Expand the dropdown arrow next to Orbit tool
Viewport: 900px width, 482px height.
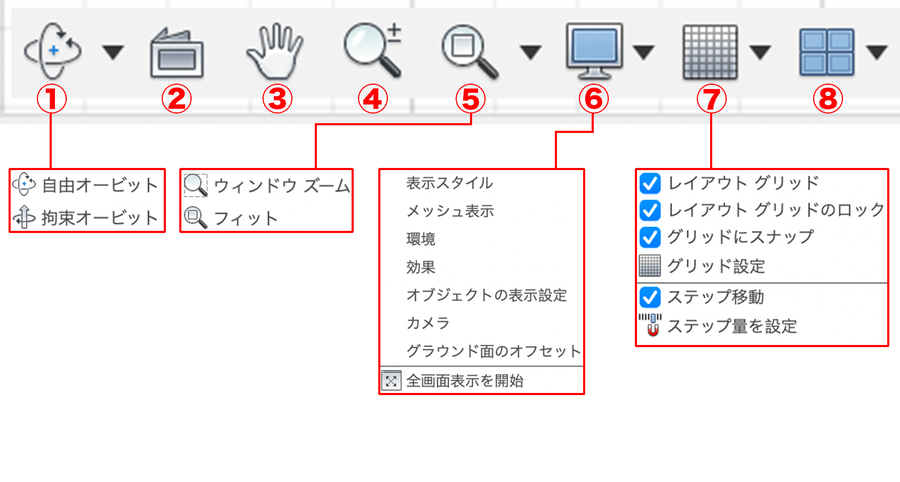click(x=113, y=53)
